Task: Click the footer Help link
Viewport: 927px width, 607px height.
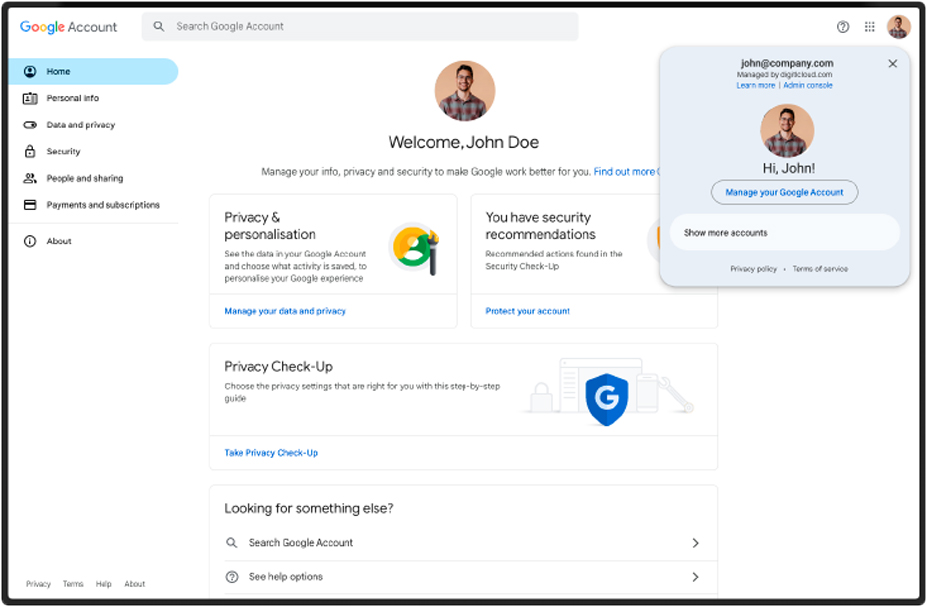Action: 103,584
